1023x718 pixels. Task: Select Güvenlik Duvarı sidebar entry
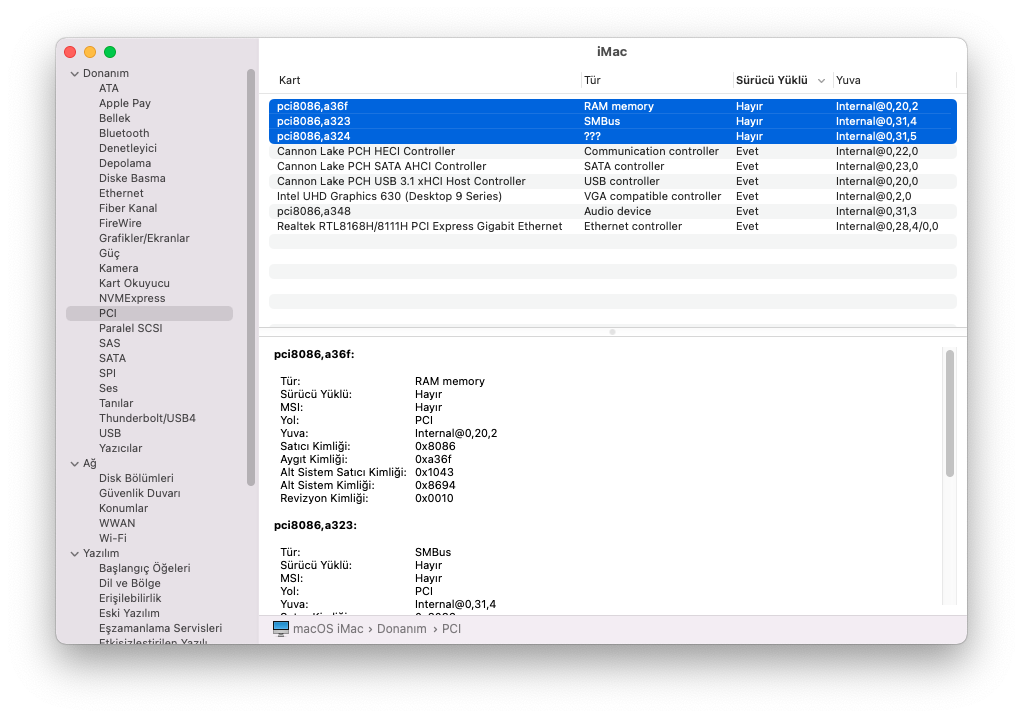(x=139, y=493)
